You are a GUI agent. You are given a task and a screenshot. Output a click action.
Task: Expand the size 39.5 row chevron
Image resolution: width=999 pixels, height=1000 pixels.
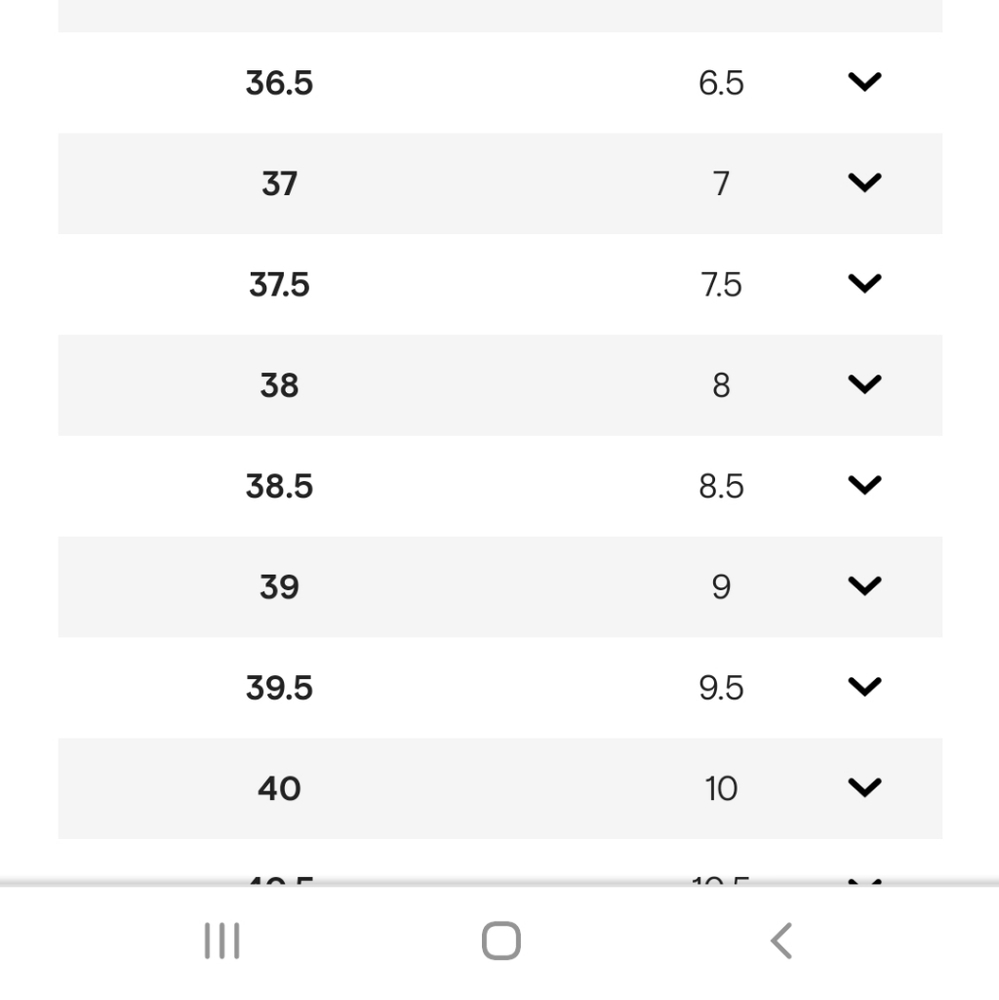pyautogui.click(x=864, y=687)
